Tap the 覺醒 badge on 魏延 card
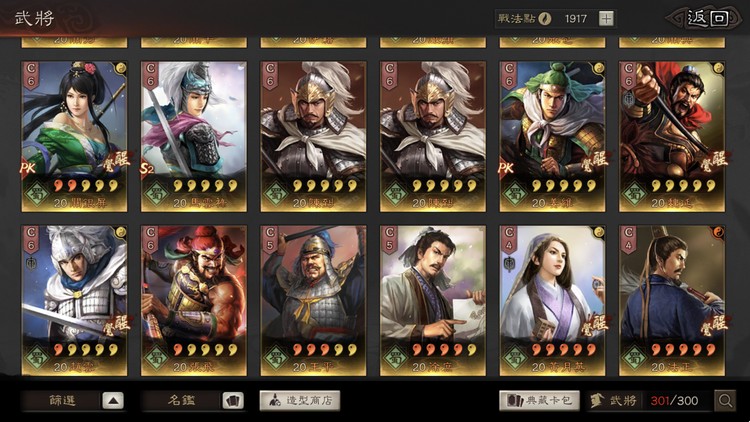 [x=714, y=161]
